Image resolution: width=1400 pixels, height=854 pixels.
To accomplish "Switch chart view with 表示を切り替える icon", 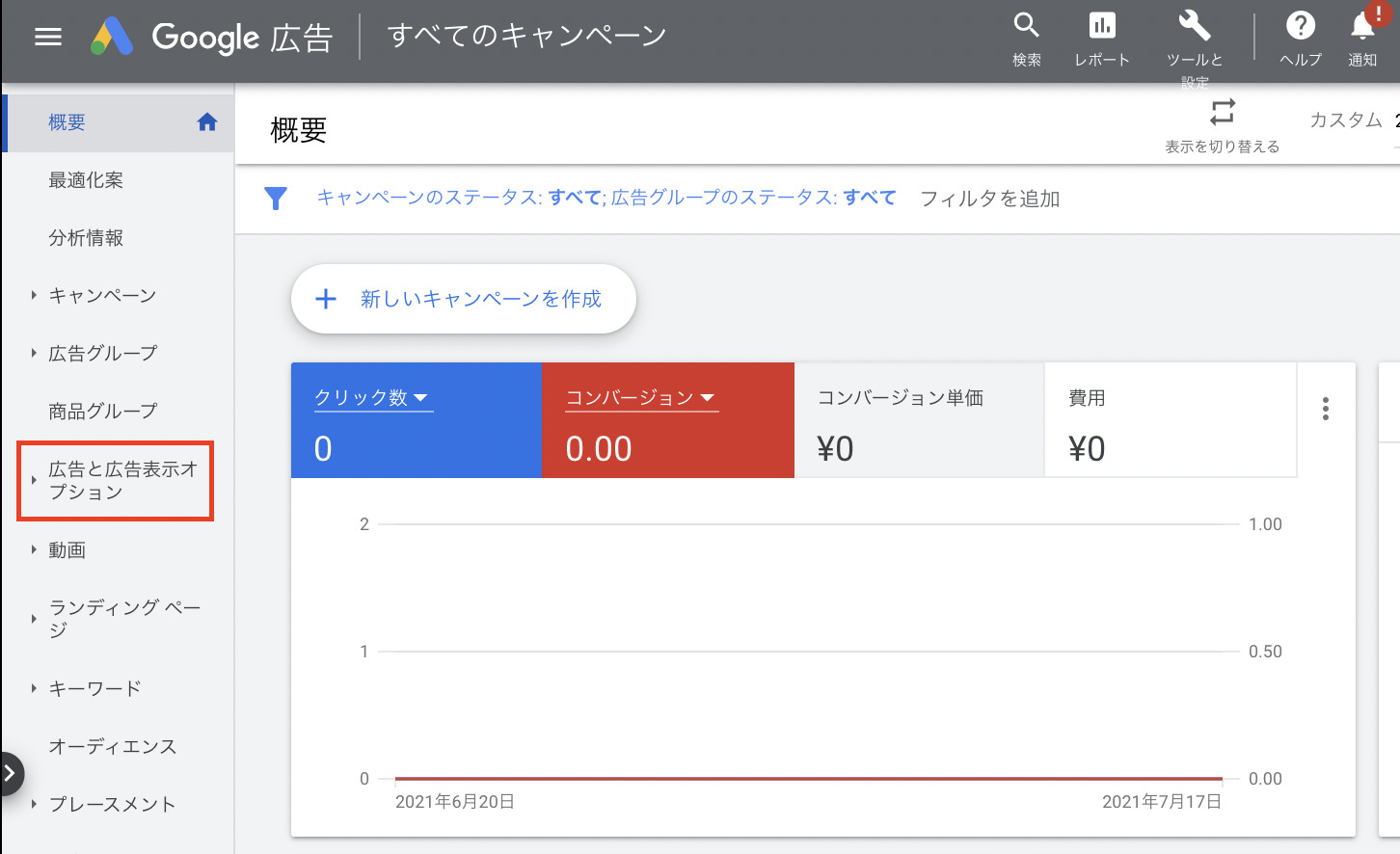I will 1222,111.
